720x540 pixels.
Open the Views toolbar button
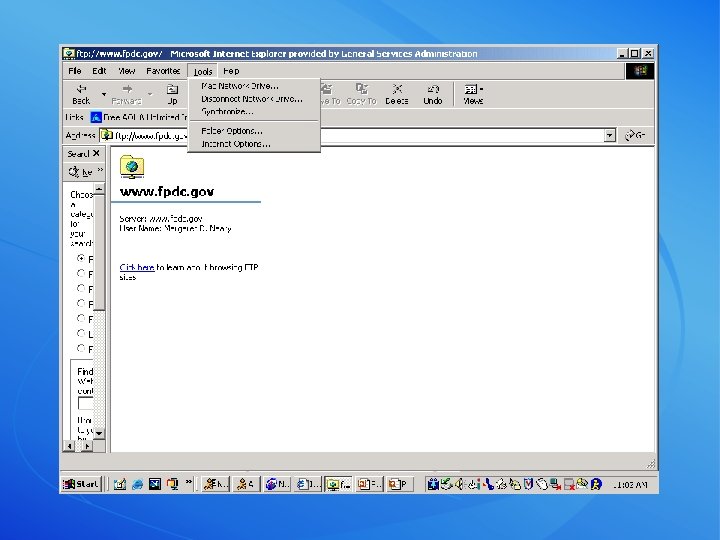(x=473, y=94)
